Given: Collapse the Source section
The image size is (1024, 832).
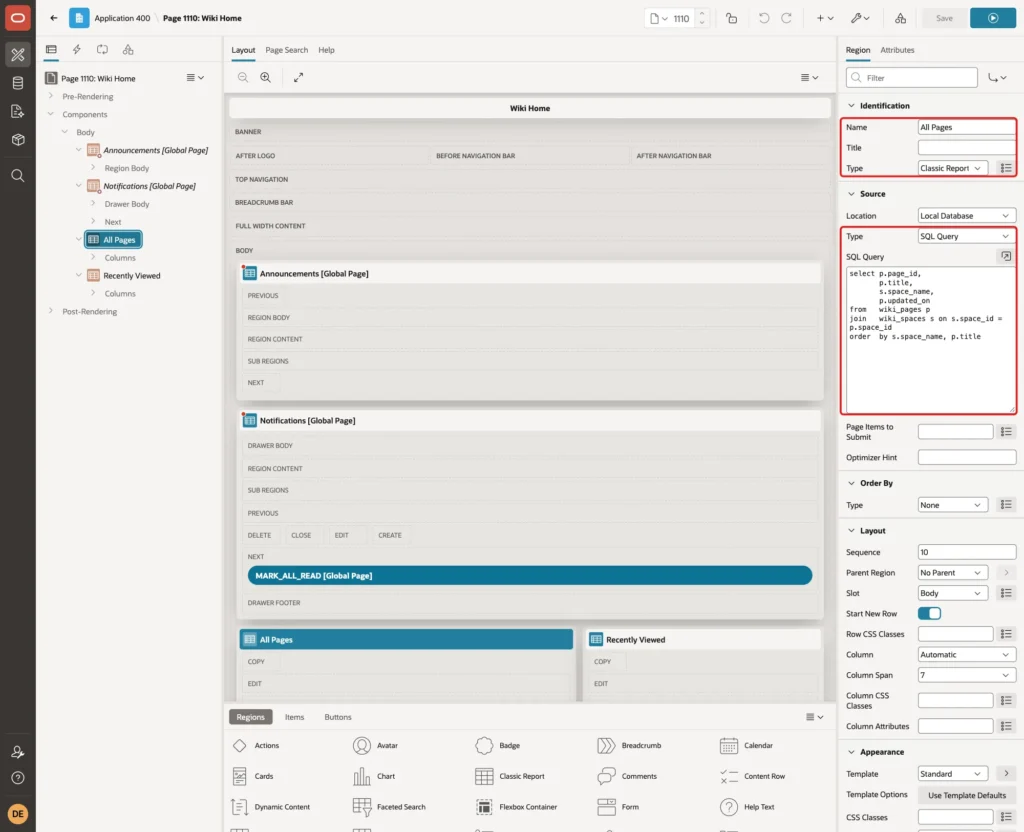Looking at the screenshot, I should (851, 194).
